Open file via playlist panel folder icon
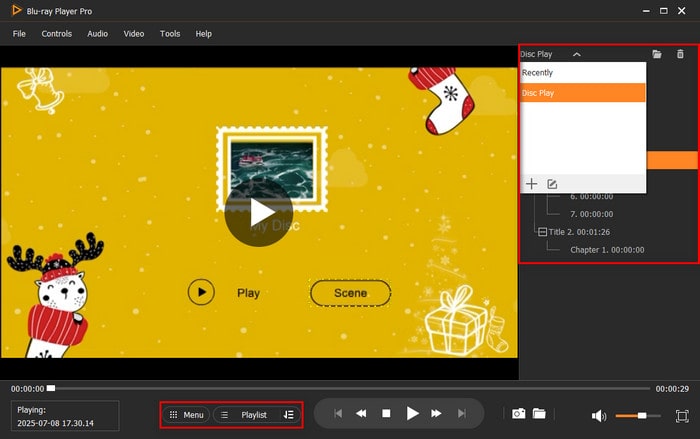The width and height of the screenshot is (700, 439). [657, 54]
